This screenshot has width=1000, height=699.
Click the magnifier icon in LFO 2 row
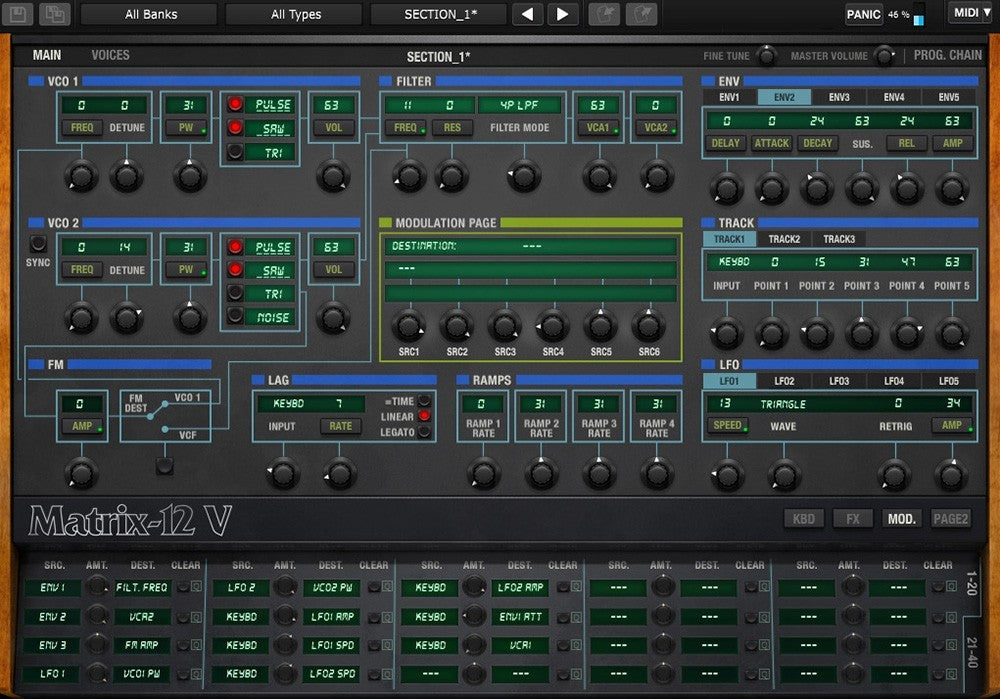pyautogui.click(x=386, y=586)
